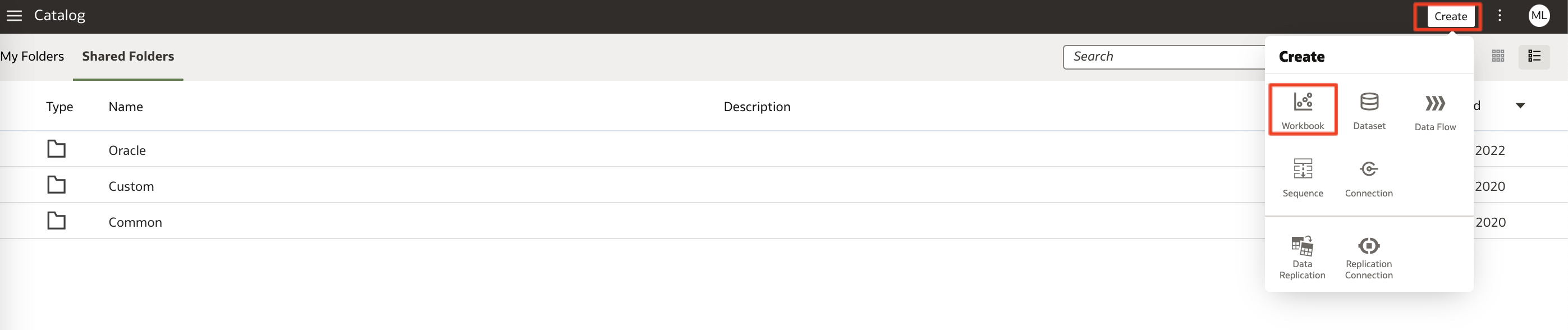Open the navigation hamburger menu
This screenshot has height=330, width=1568.
(14, 15)
